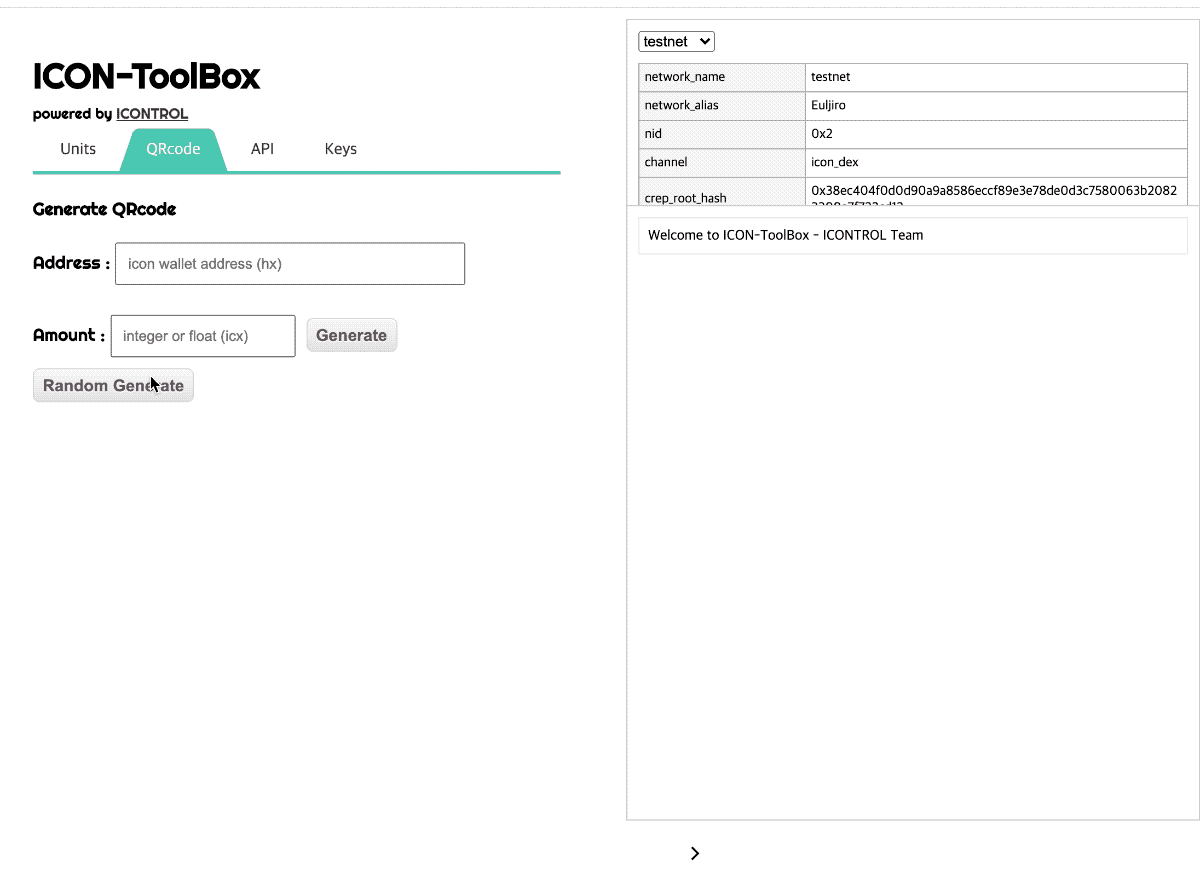Select the nid label cell
The height and width of the screenshot is (872, 1200).
click(x=722, y=134)
